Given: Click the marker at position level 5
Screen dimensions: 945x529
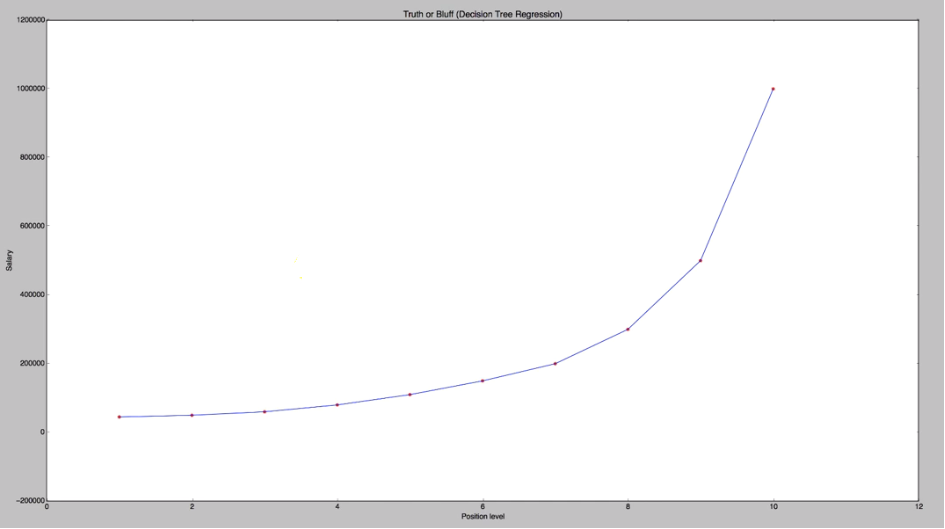Looking at the screenshot, I should [x=410, y=394].
